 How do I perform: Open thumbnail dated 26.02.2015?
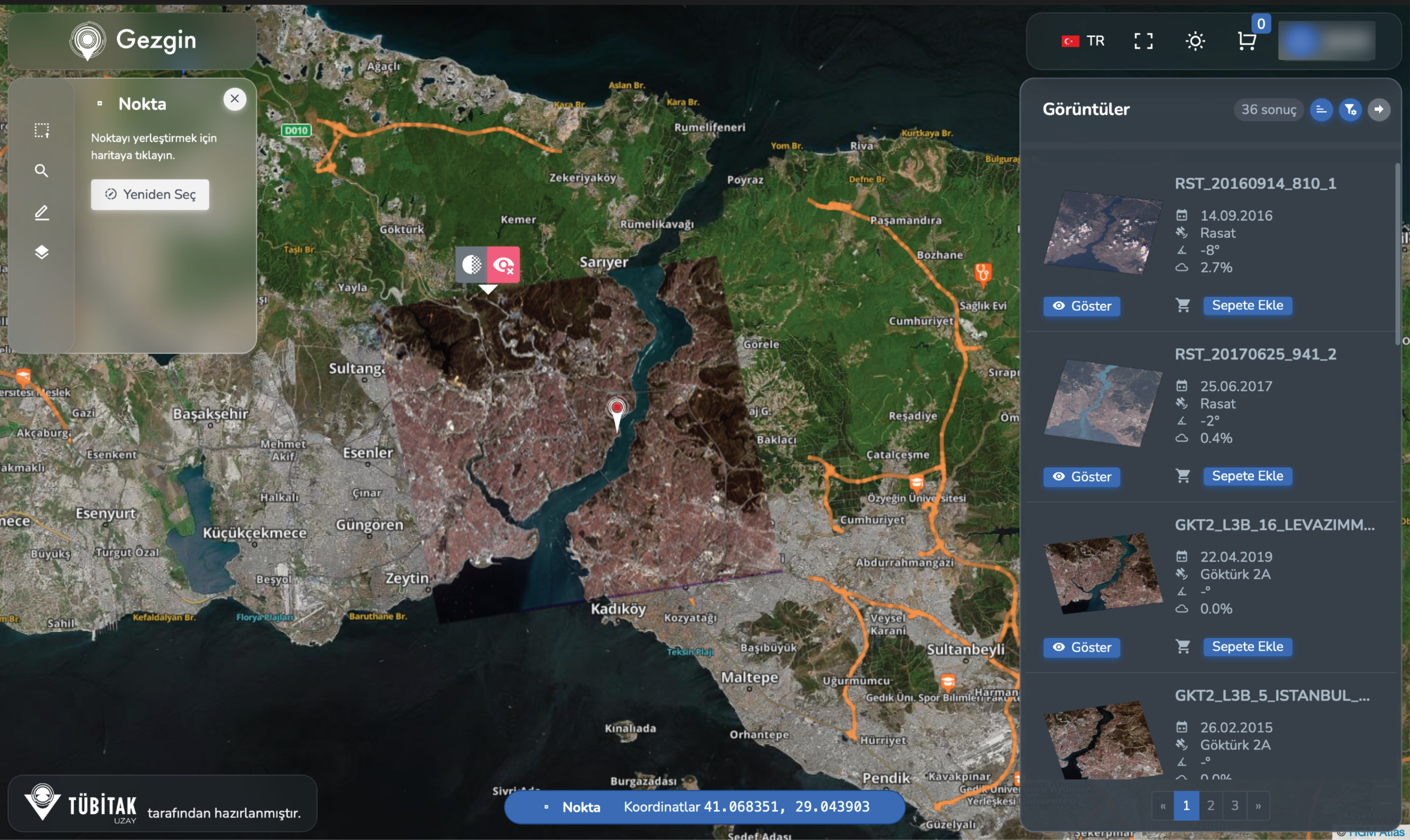[x=1103, y=740]
